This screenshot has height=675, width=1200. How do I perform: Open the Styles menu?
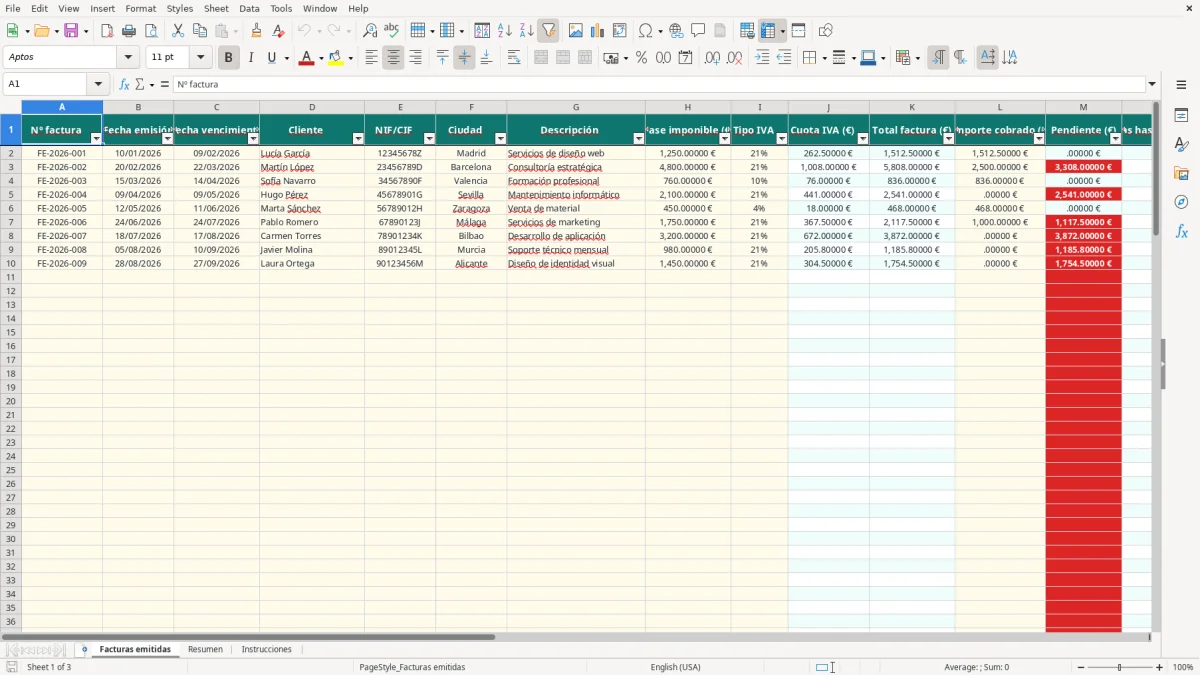[180, 8]
